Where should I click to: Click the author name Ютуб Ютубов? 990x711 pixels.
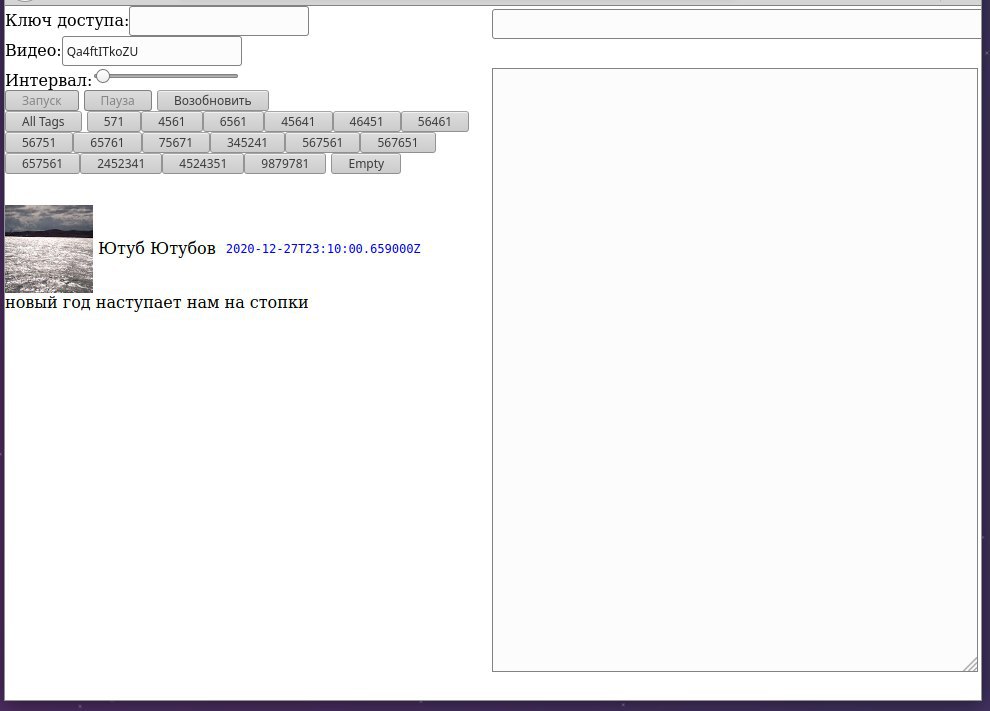tap(157, 248)
